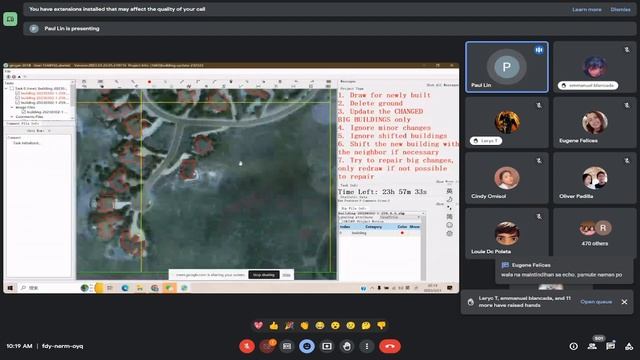The width and height of the screenshot is (640, 360).
Task: Click Category column header in table
Action: coord(373,227)
